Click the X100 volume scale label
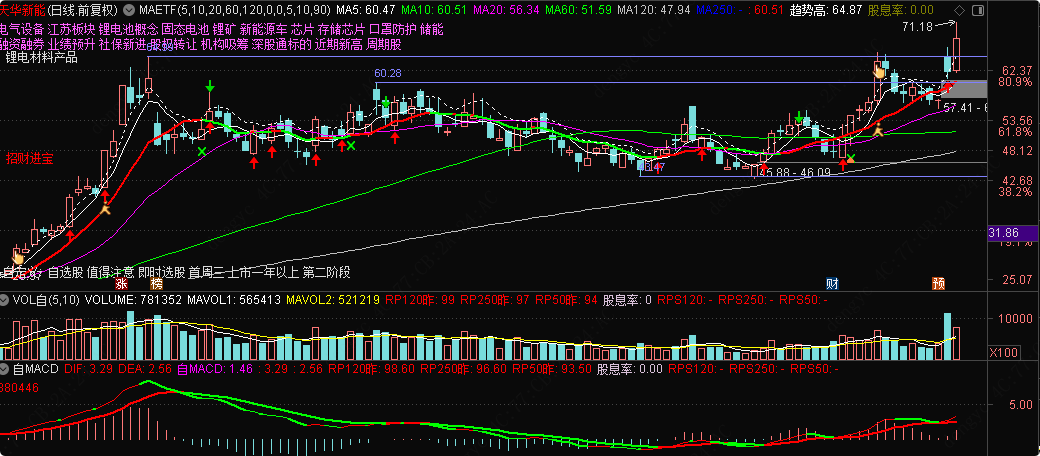The height and width of the screenshot is (456, 1040). tap(1002, 351)
